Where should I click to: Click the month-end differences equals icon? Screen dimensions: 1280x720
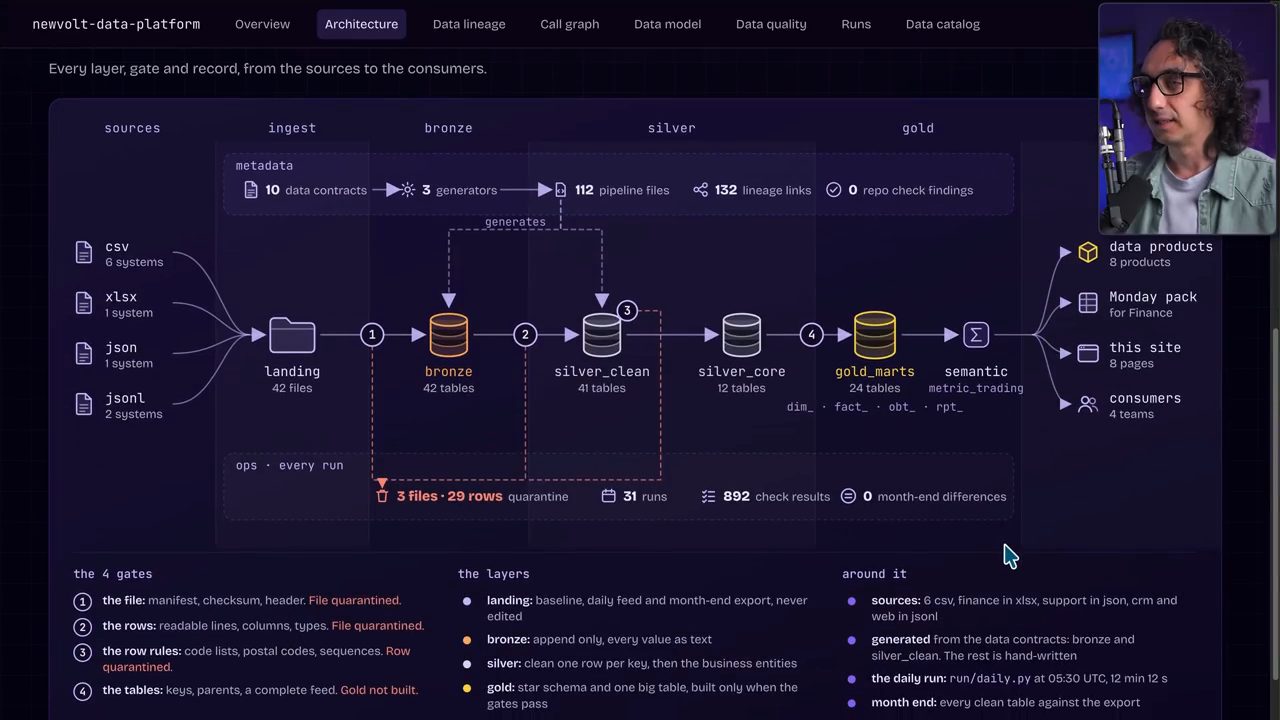pyautogui.click(x=848, y=496)
